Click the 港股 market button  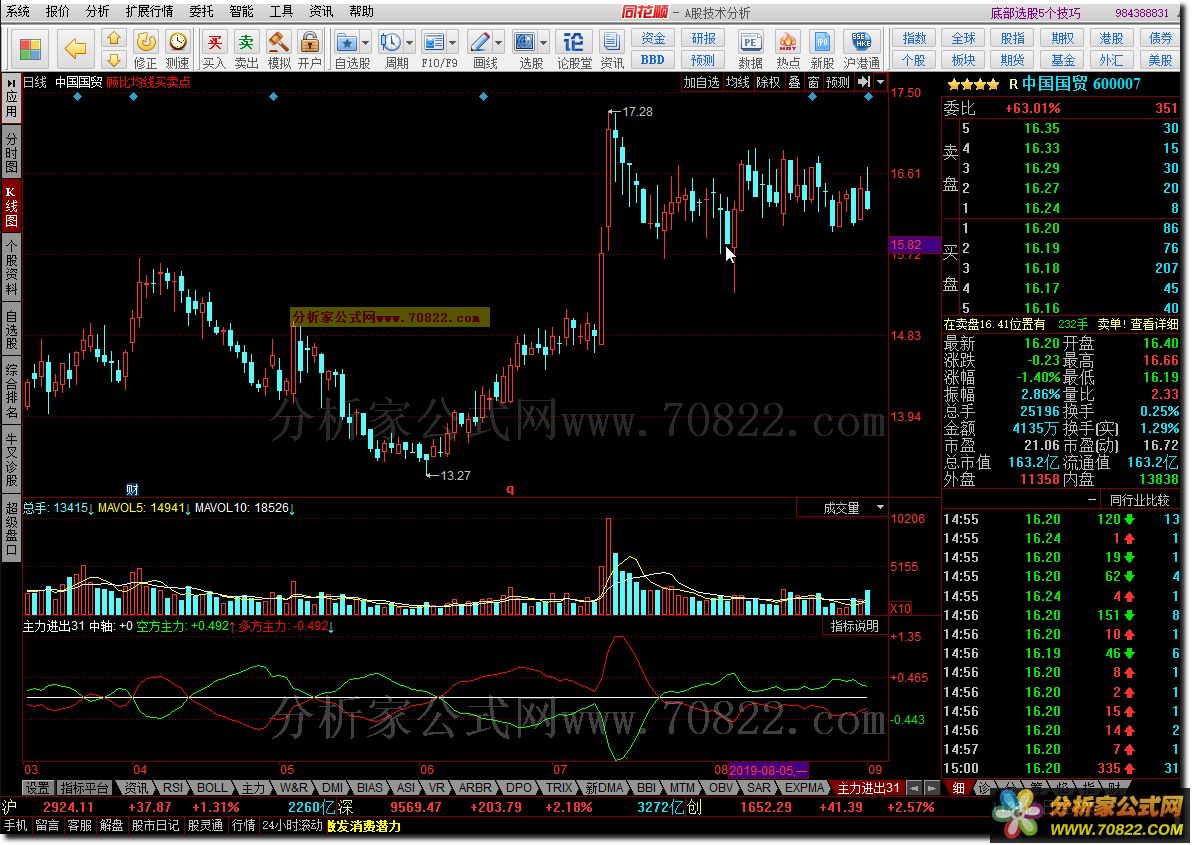coord(1111,38)
